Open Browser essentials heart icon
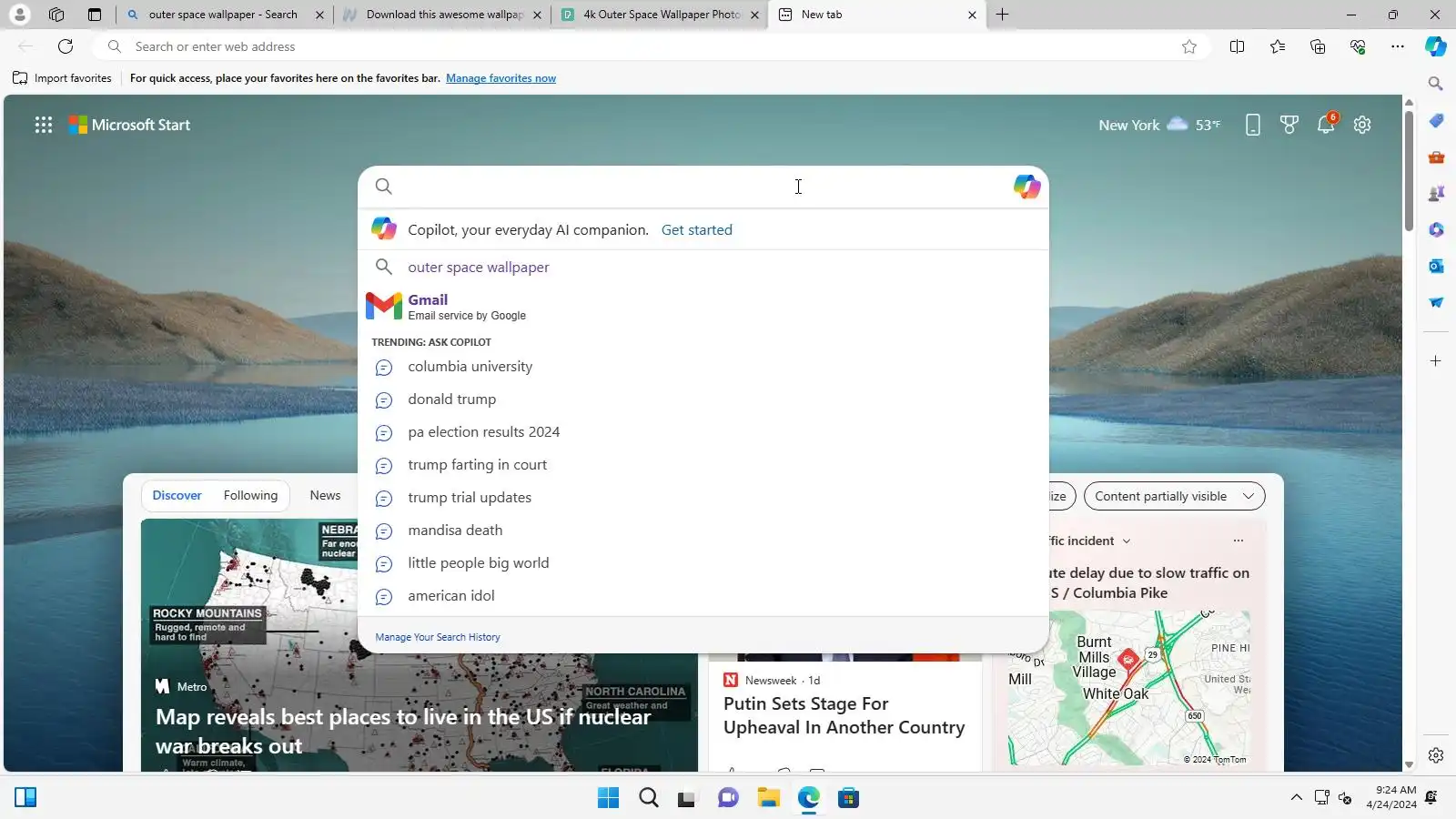This screenshot has height=819, width=1456. point(1358,46)
